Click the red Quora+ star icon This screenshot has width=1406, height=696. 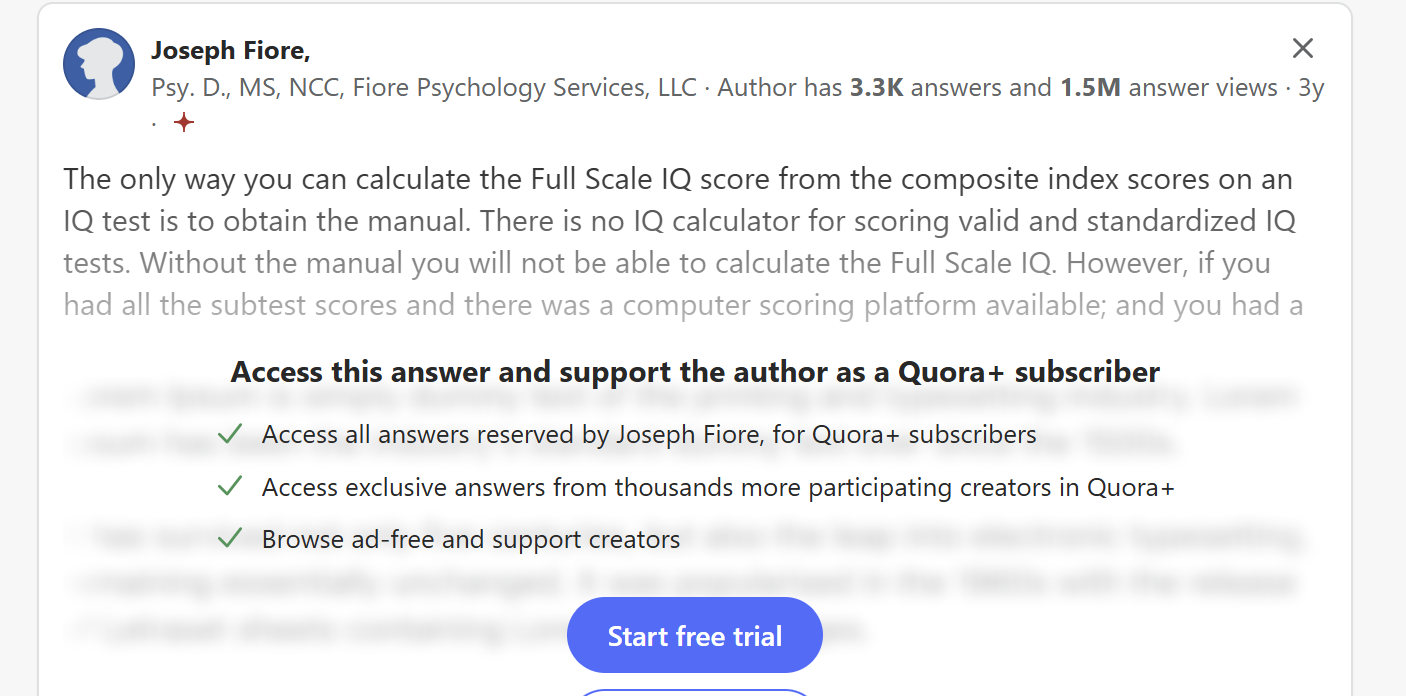pos(183,122)
